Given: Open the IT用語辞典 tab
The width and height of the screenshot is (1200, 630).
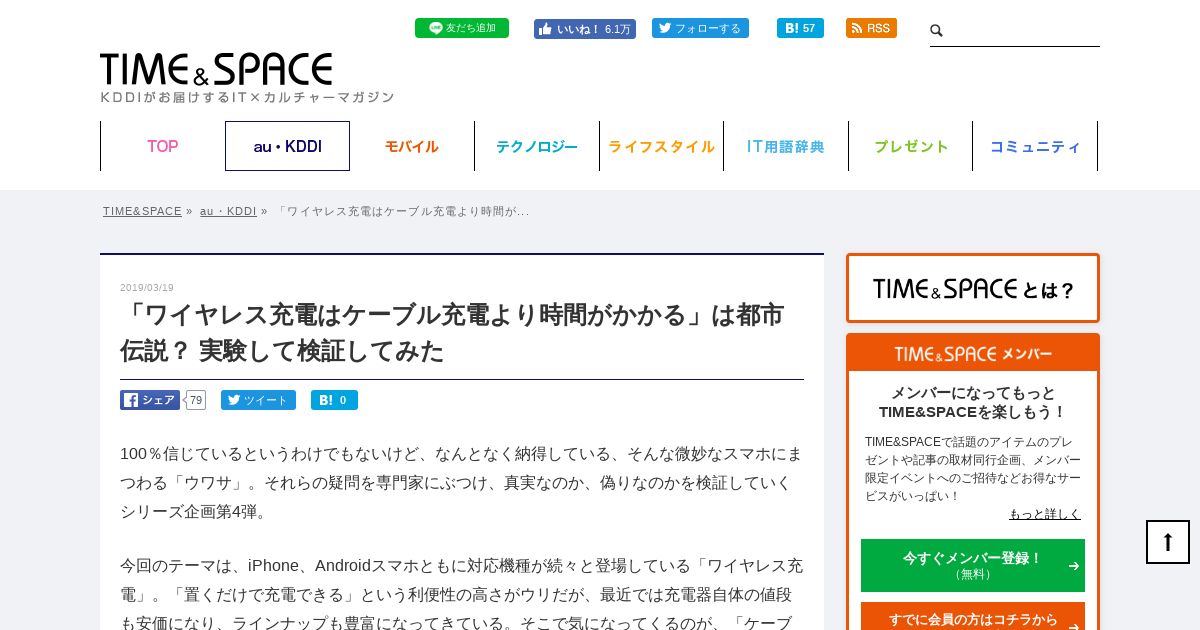Looking at the screenshot, I should pyautogui.click(x=786, y=146).
